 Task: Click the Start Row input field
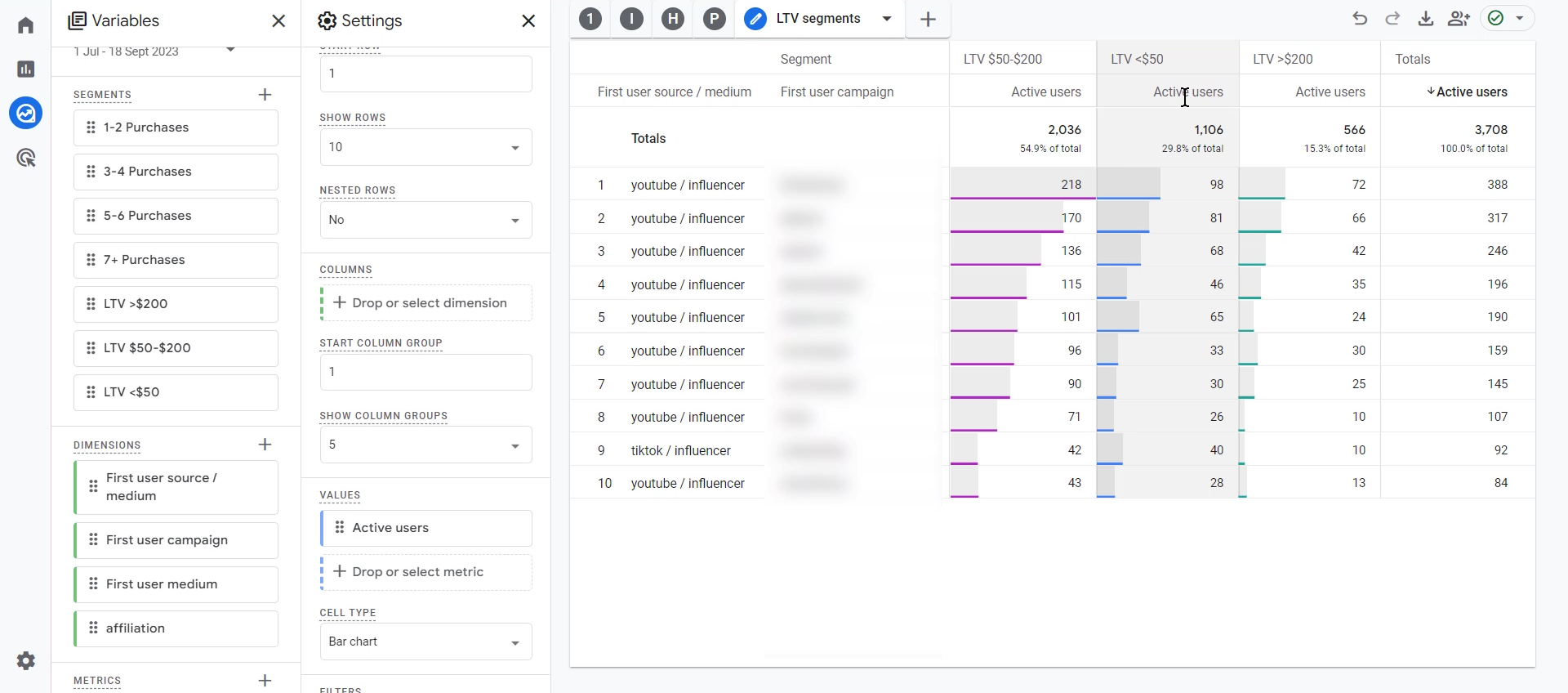(x=425, y=74)
